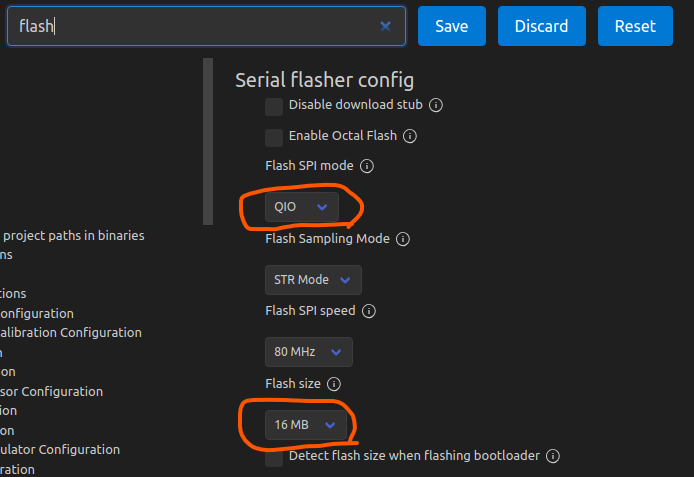
Task: Show info for Enable Octal Flash
Action: coord(410,136)
